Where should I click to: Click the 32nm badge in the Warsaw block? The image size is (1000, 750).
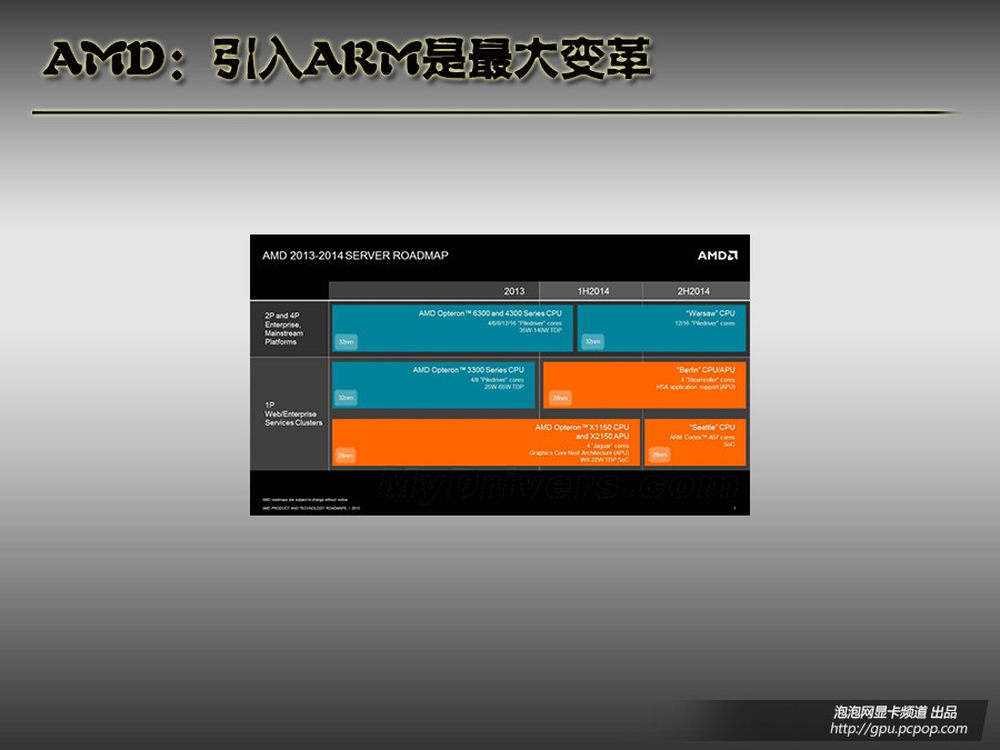point(592,342)
